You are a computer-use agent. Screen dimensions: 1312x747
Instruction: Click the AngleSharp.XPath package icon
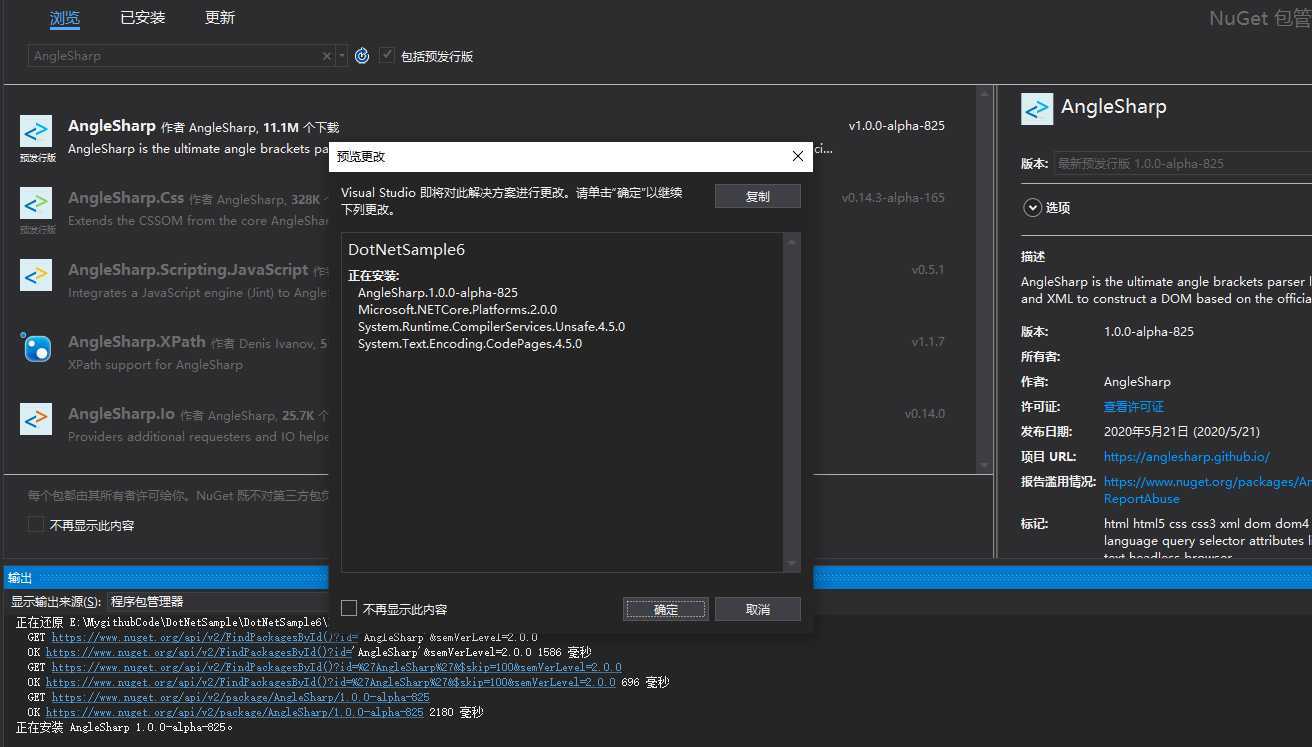(36, 347)
